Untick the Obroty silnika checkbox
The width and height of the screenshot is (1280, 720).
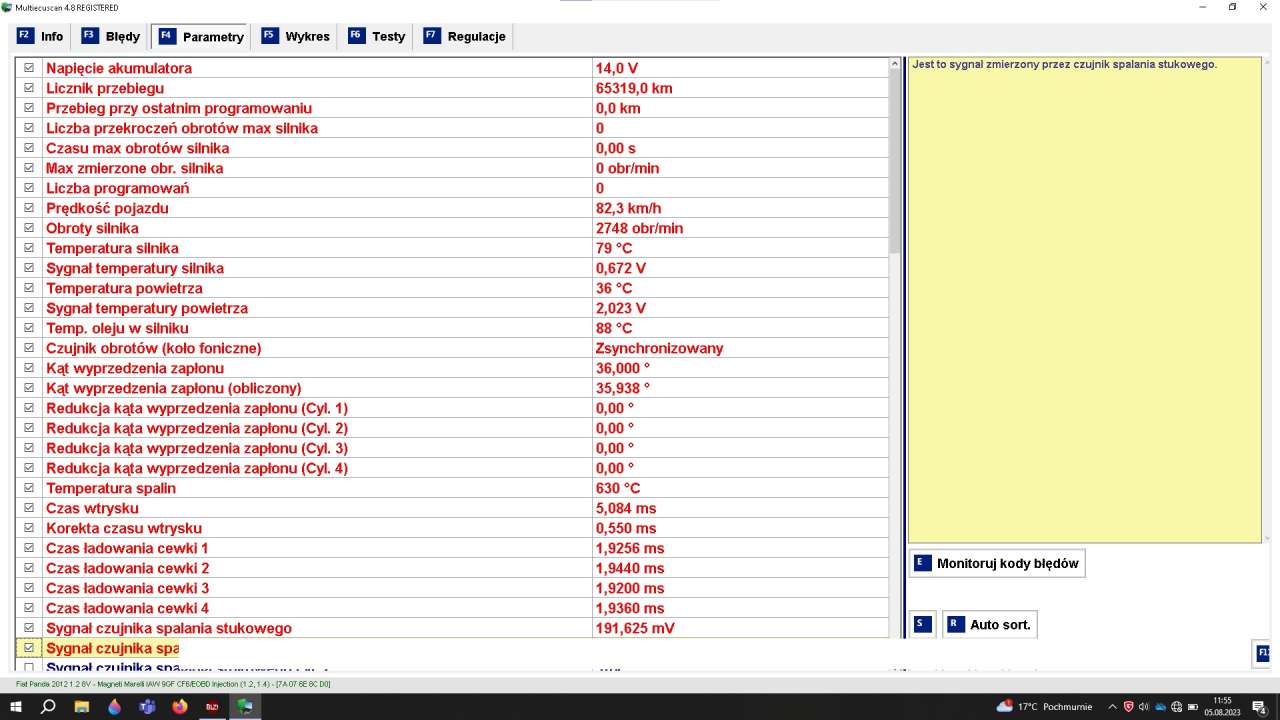[x=29, y=228]
